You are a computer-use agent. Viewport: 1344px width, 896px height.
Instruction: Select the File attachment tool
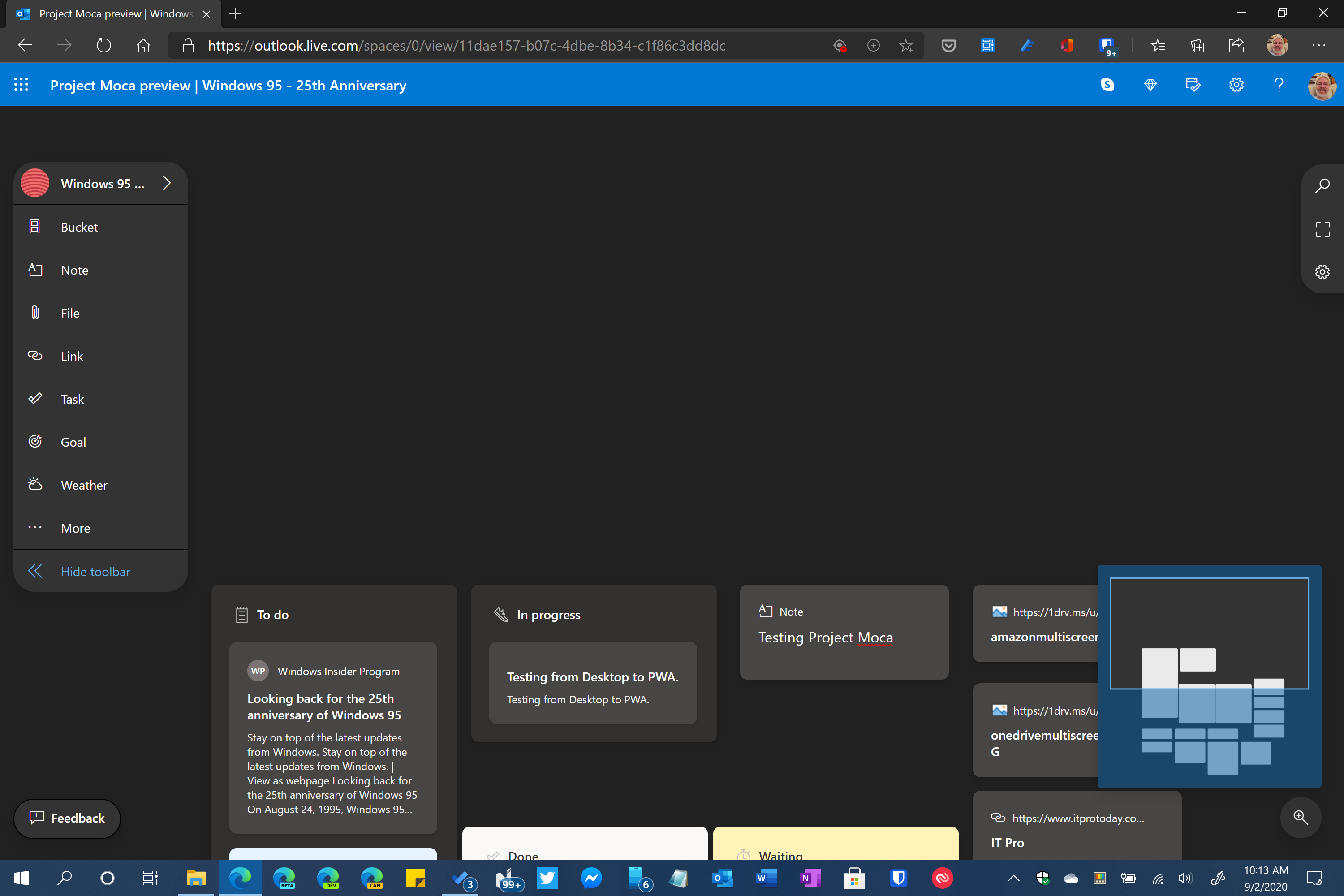tap(70, 313)
